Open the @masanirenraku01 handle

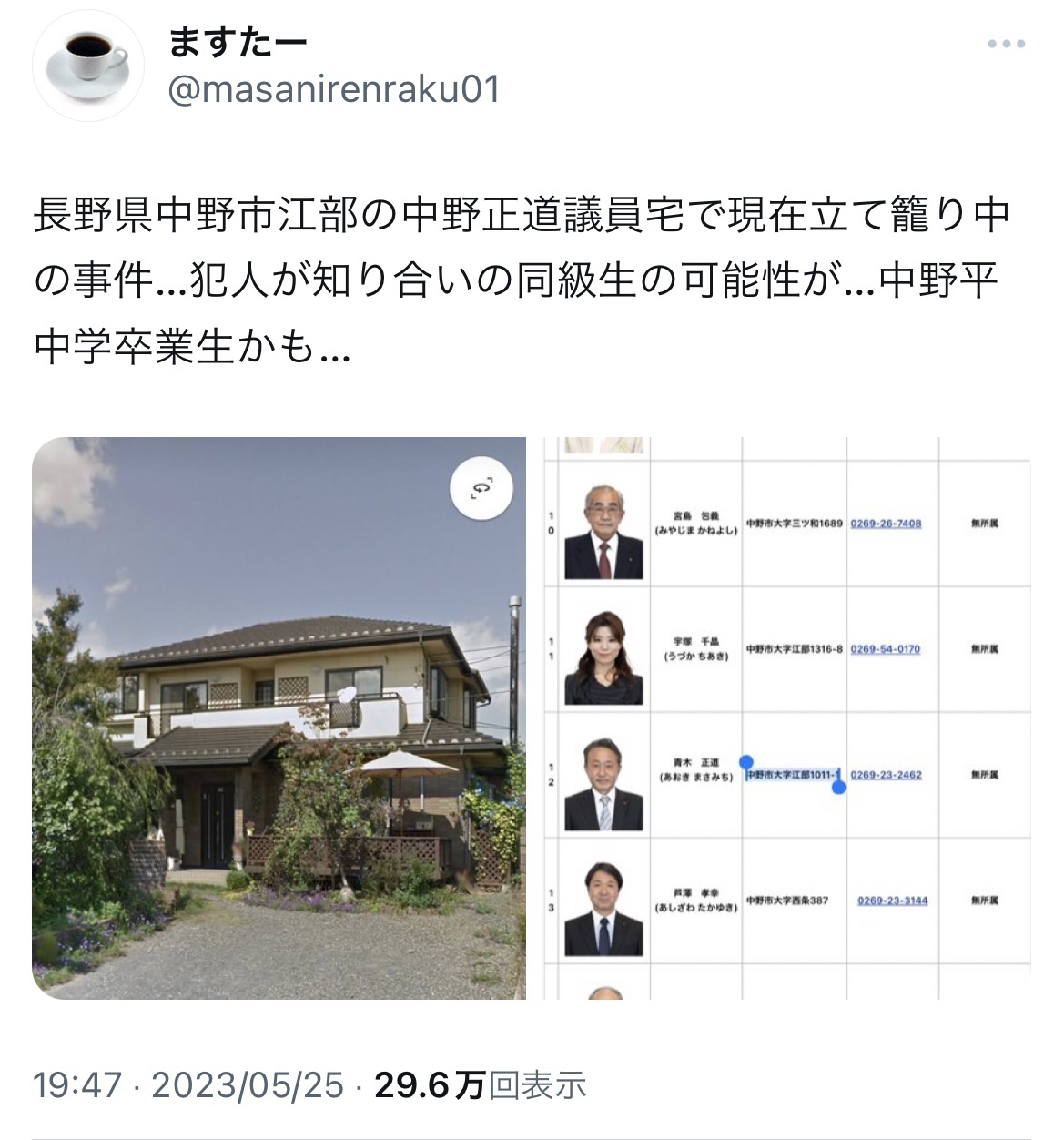[334, 91]
